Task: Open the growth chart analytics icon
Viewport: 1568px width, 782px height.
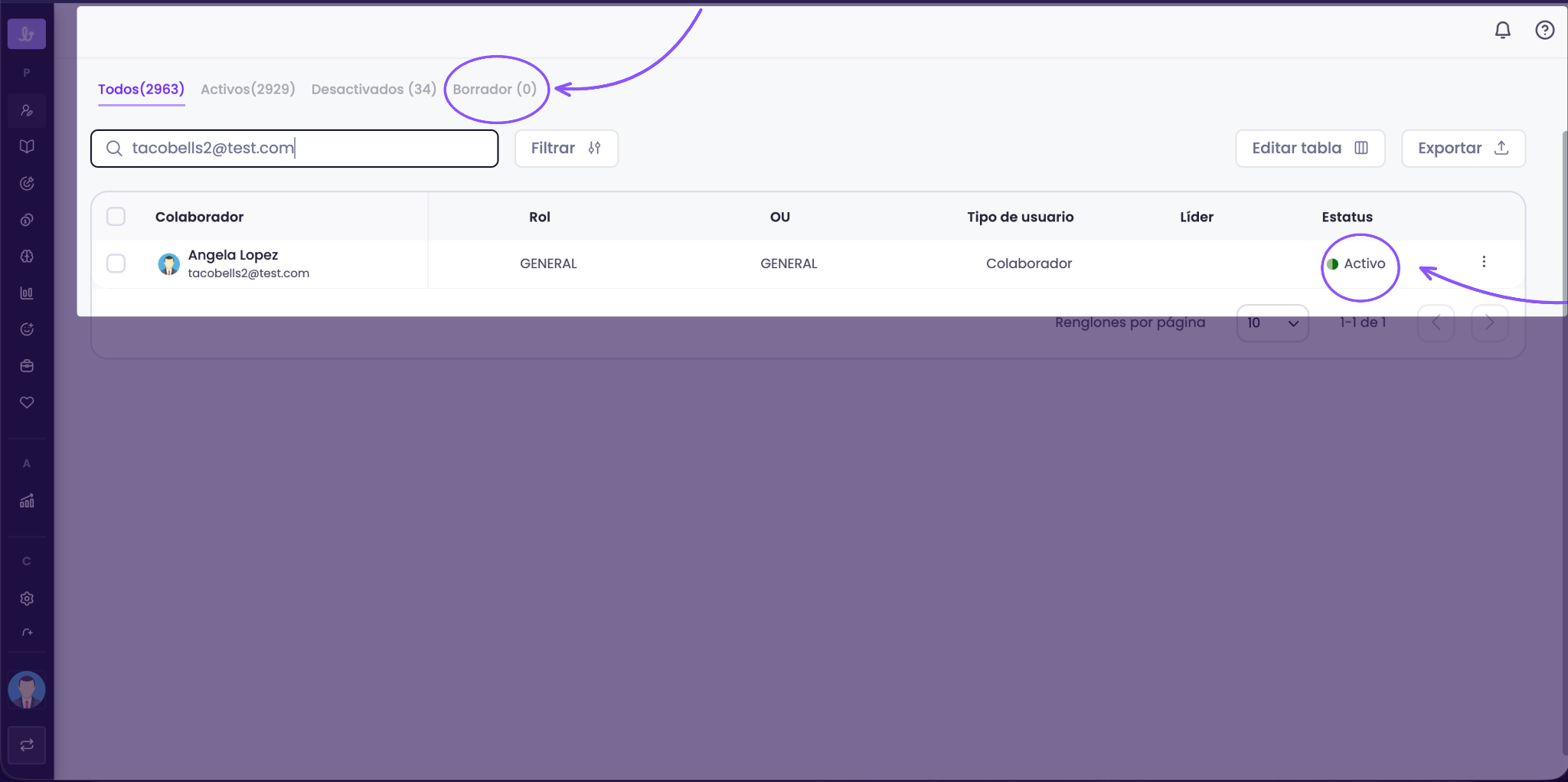Action: tap(27, 501)
